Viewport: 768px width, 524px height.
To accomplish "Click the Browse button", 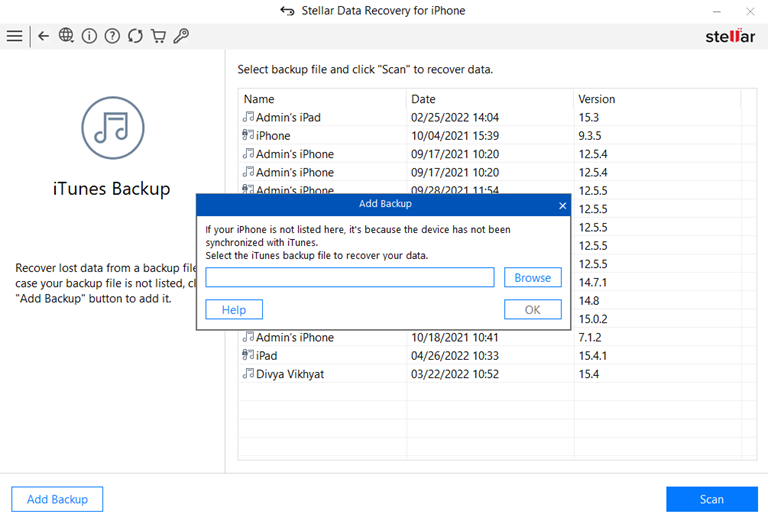I will click(532, 278).
